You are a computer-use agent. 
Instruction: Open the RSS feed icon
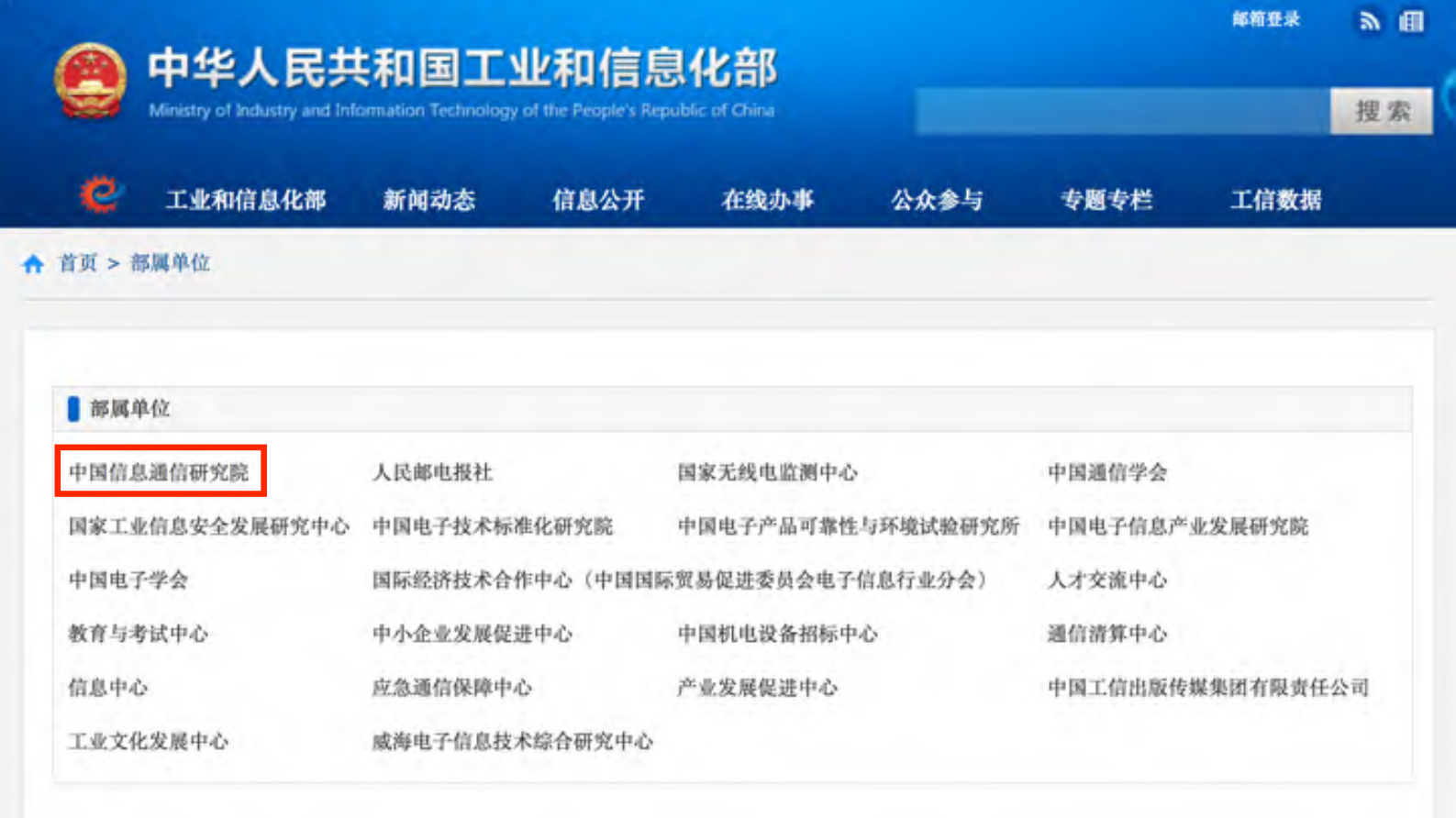tap(1370, 21)
